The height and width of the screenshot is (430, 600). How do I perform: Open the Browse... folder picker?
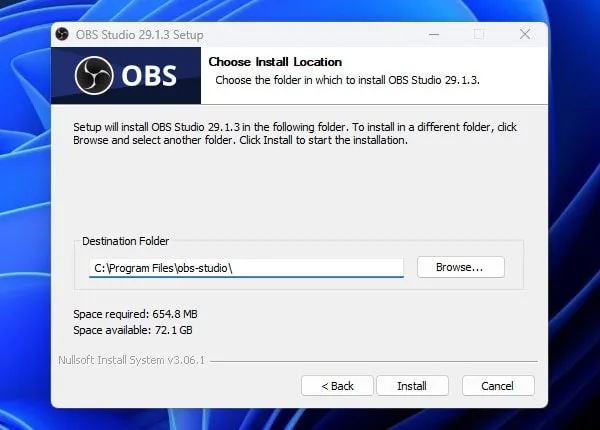461,267
